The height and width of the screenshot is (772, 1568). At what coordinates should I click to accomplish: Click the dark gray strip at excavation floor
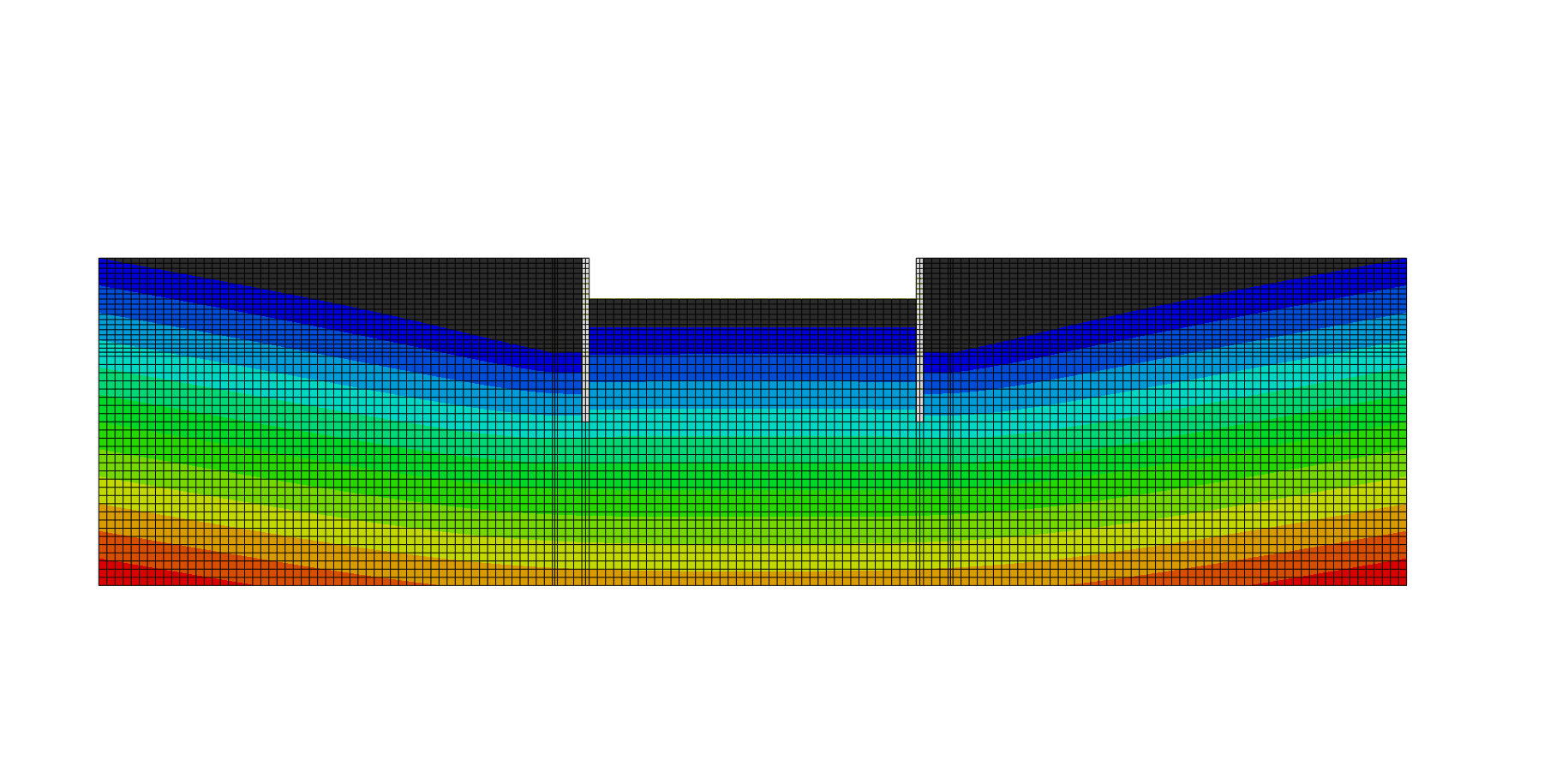coord(752,313)
